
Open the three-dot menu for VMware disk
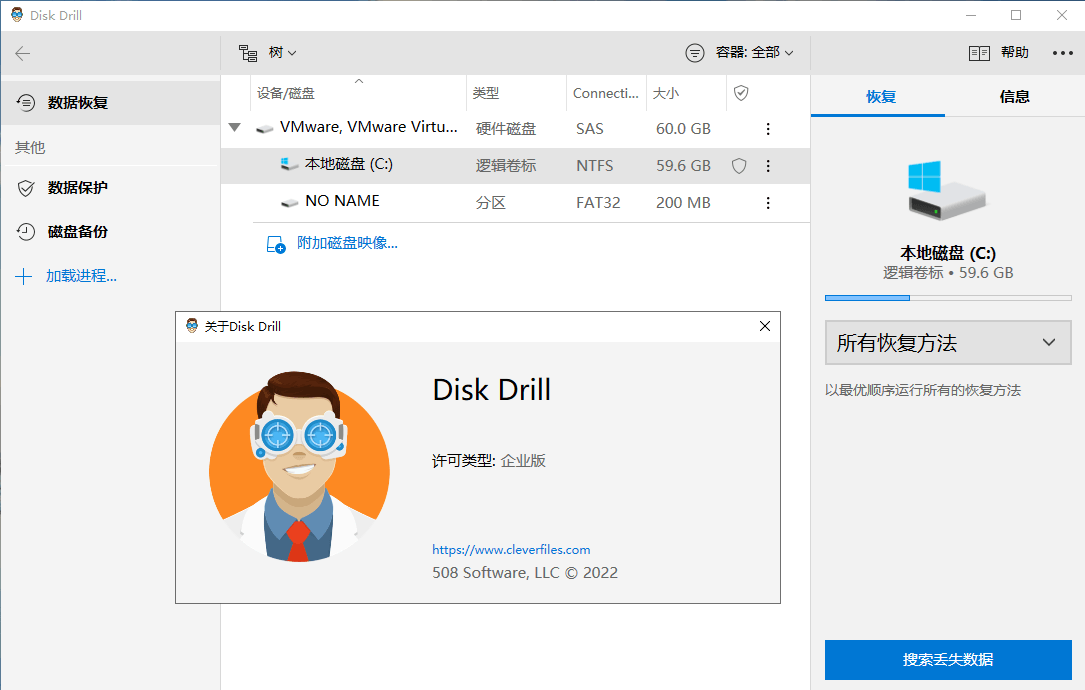pos(768,129)
